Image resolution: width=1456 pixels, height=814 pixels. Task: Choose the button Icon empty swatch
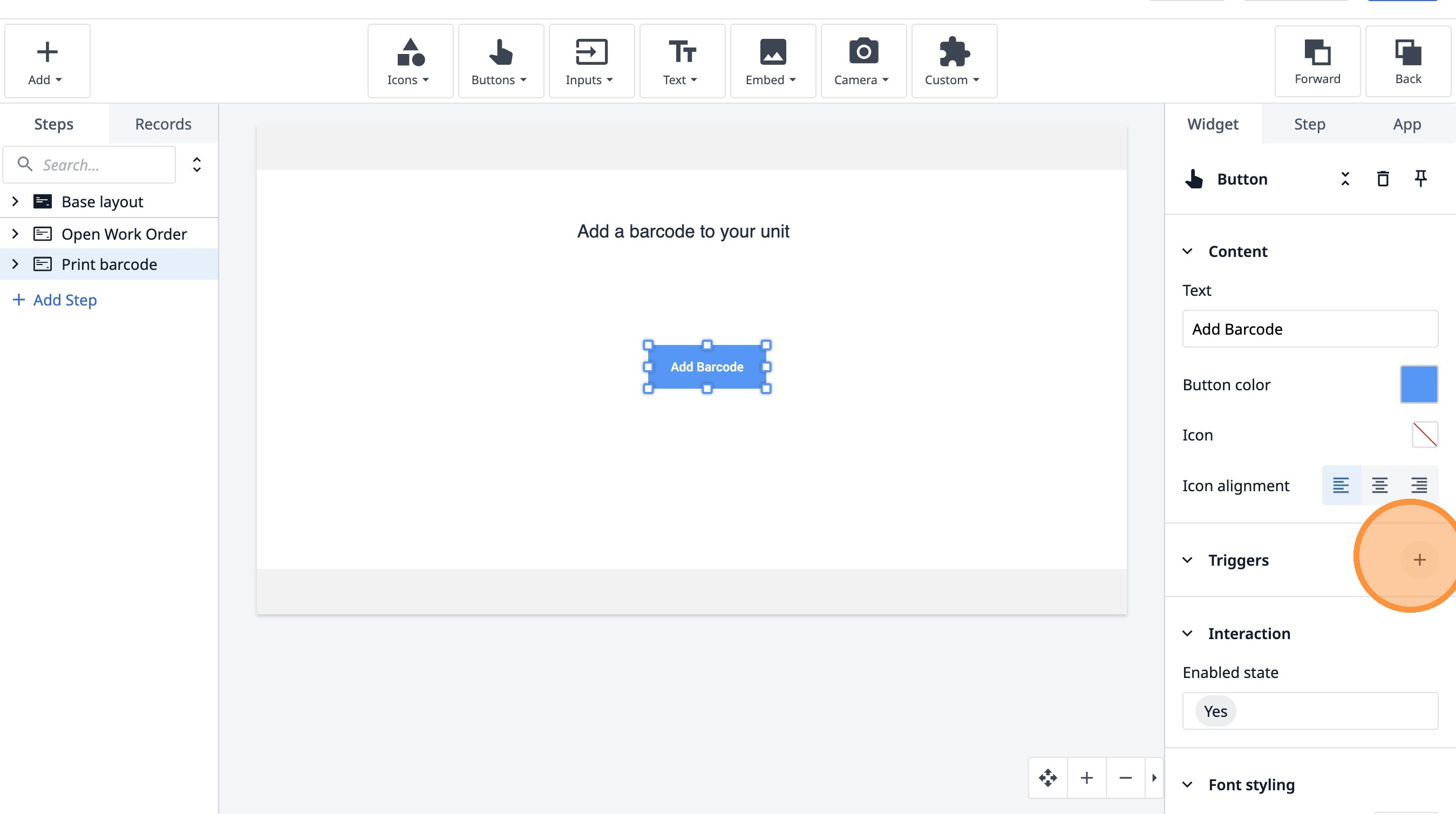[x=1424, y=435]
